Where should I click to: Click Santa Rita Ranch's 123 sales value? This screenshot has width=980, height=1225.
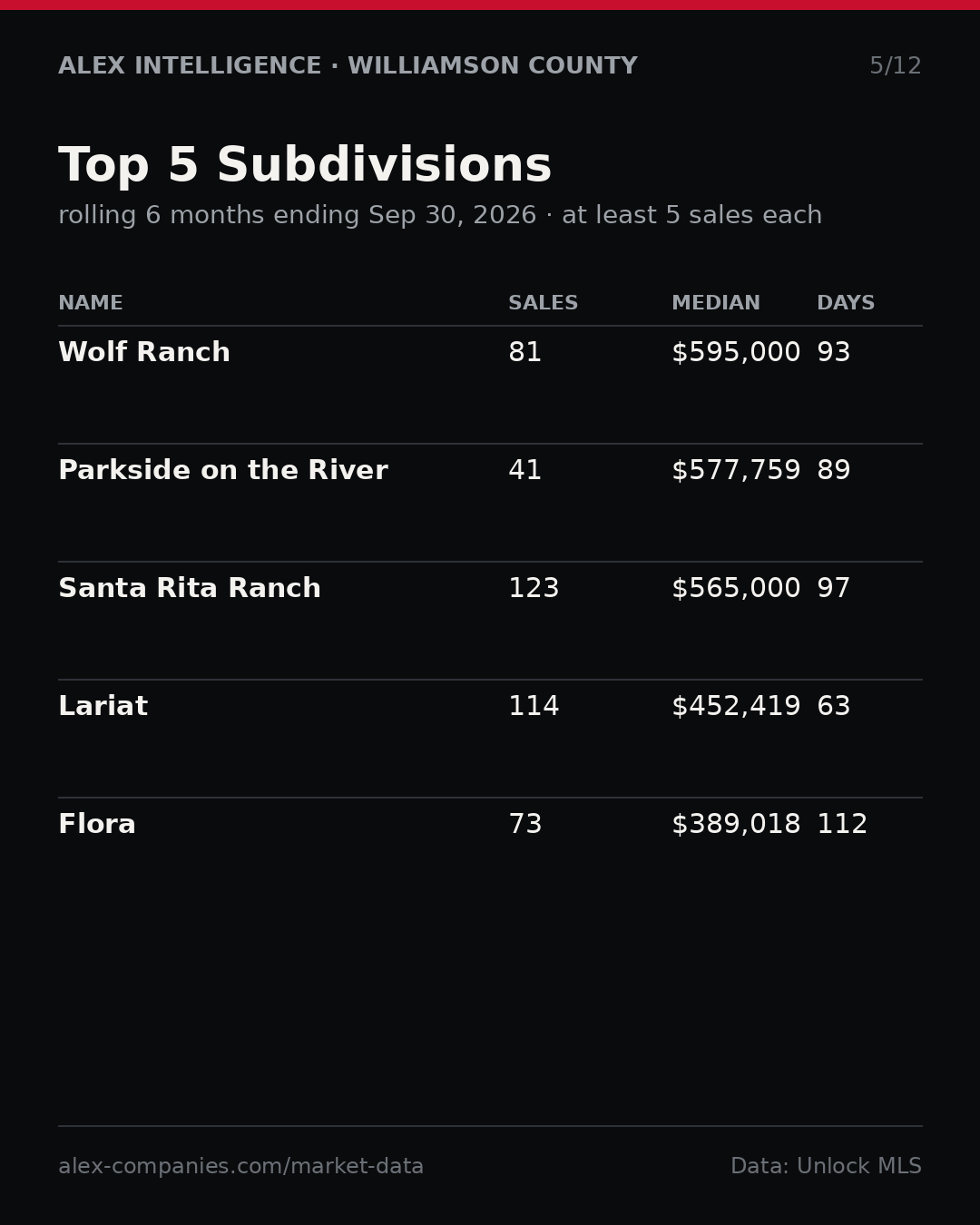[x=534, y=589]
